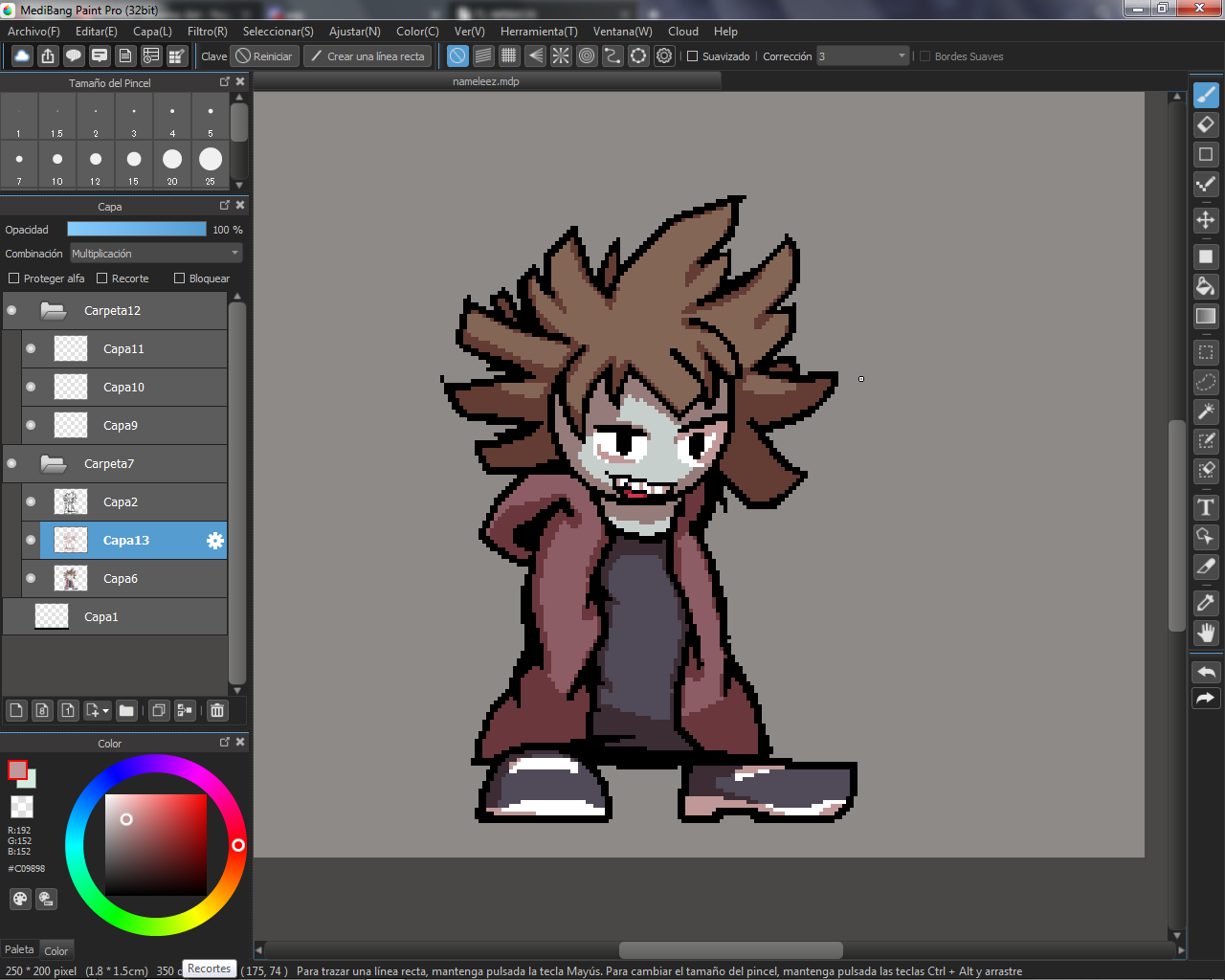Enable Suavizado checkbox

(693, 56)
